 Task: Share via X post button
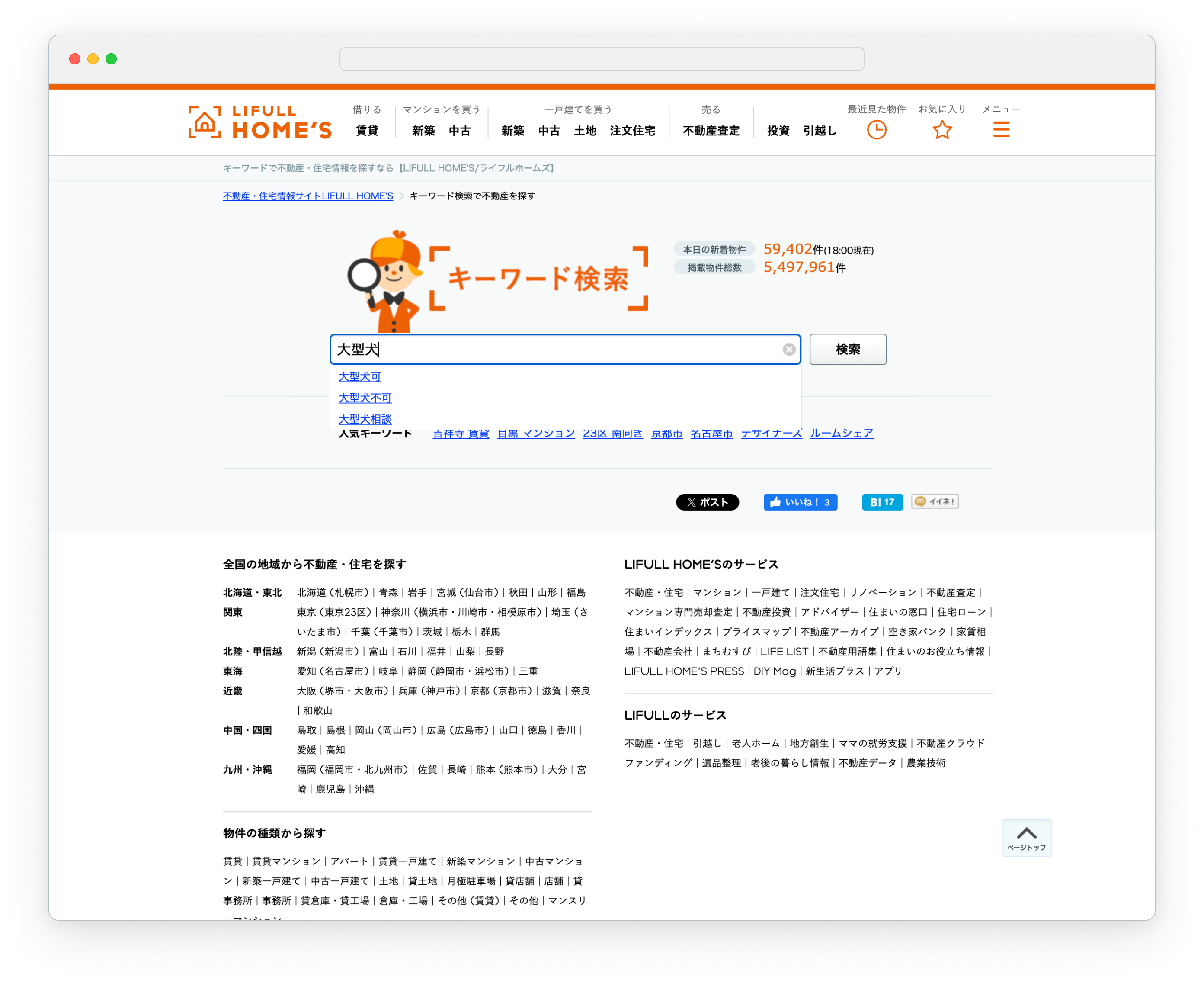point(707,502)
